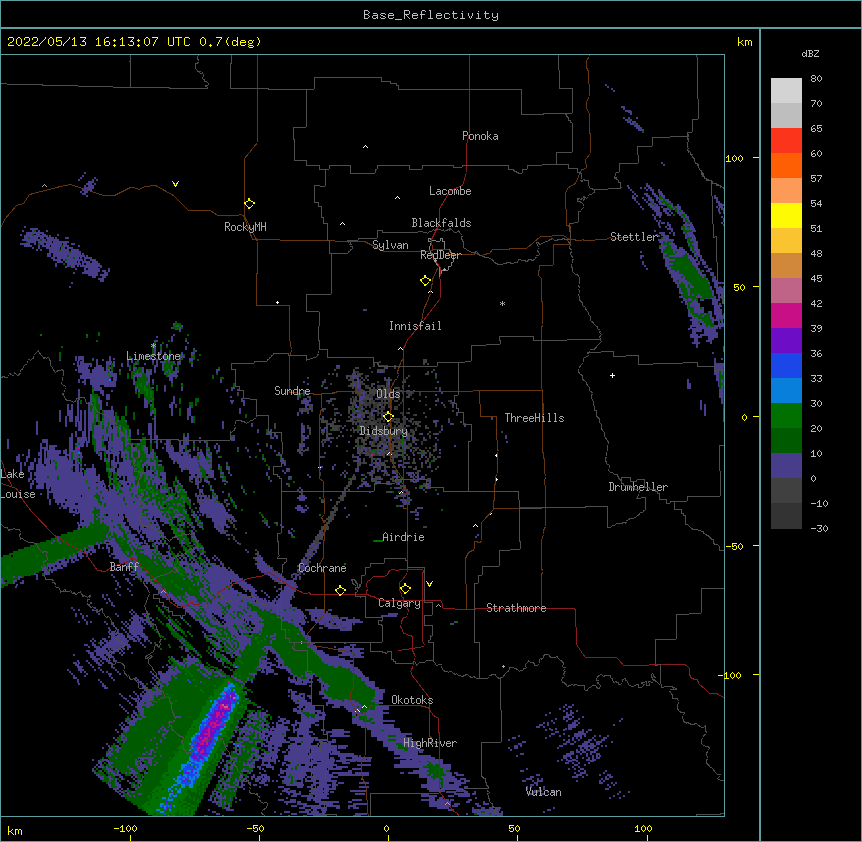Click the magenta 42 dBZ color swatch

click(786, 315)
